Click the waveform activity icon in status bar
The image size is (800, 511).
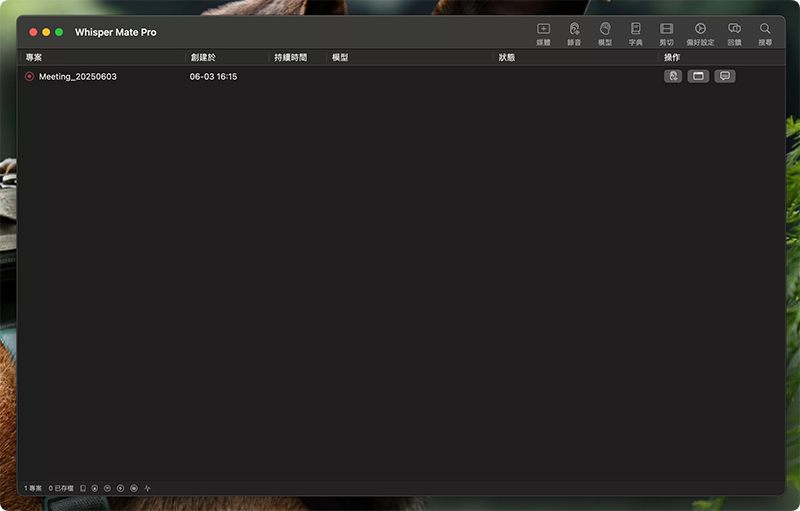click(147, 488)
